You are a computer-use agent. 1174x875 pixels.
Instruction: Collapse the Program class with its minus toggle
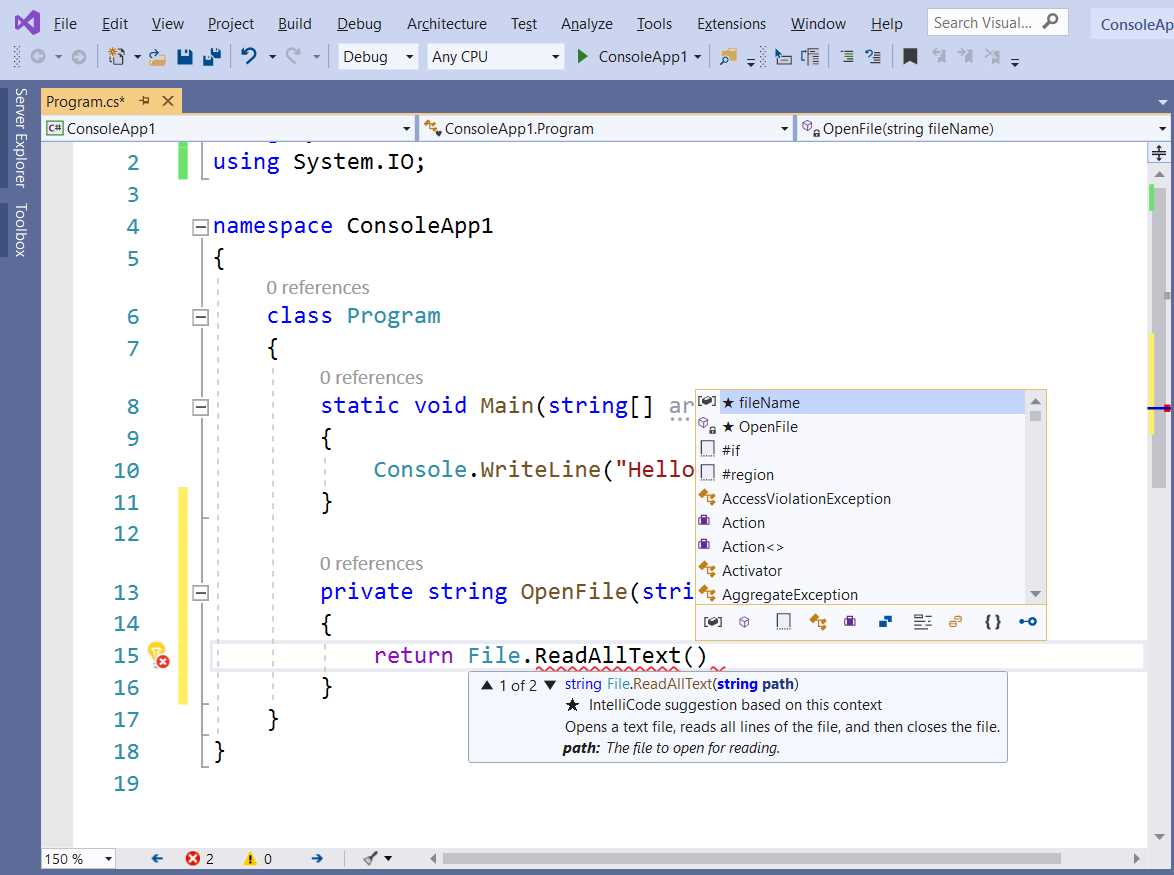(200, 316)
